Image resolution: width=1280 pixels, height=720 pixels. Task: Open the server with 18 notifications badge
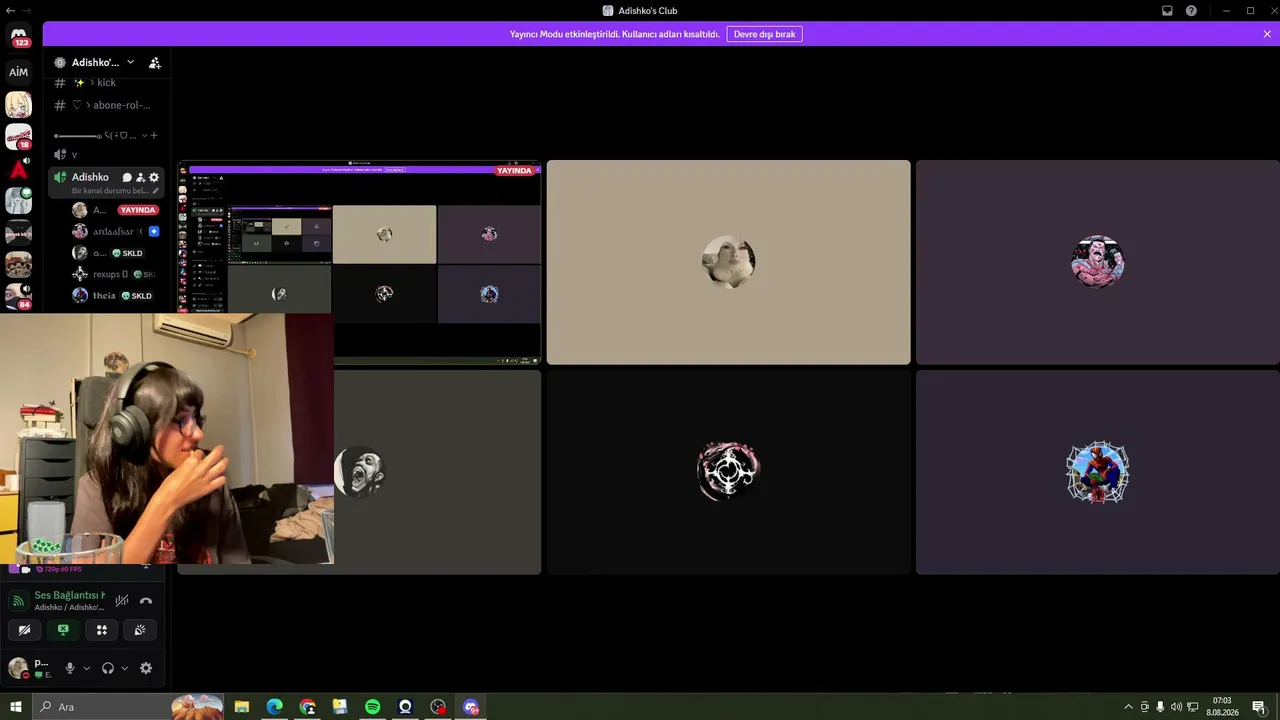19,136
